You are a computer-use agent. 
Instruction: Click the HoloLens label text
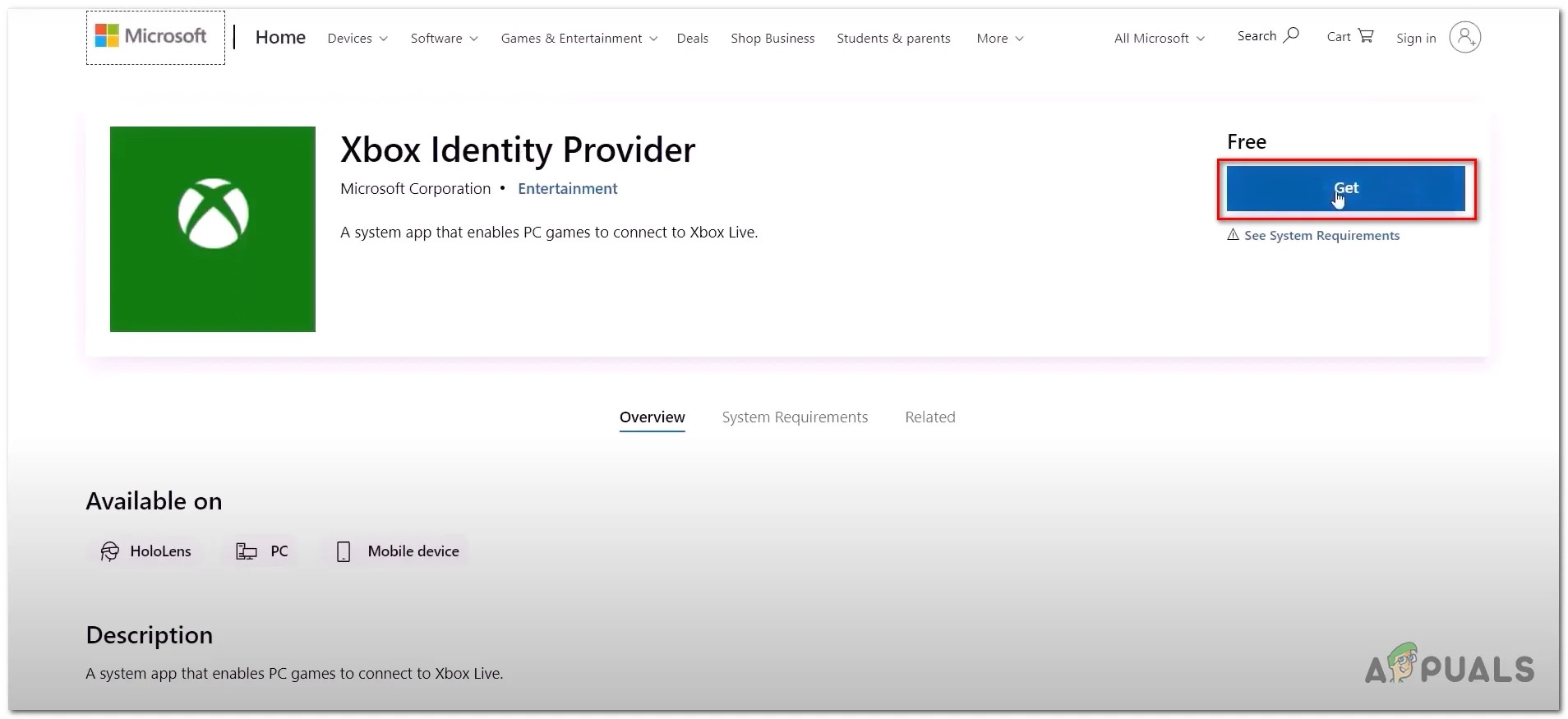pyautogui.click(x=160, y=551)
